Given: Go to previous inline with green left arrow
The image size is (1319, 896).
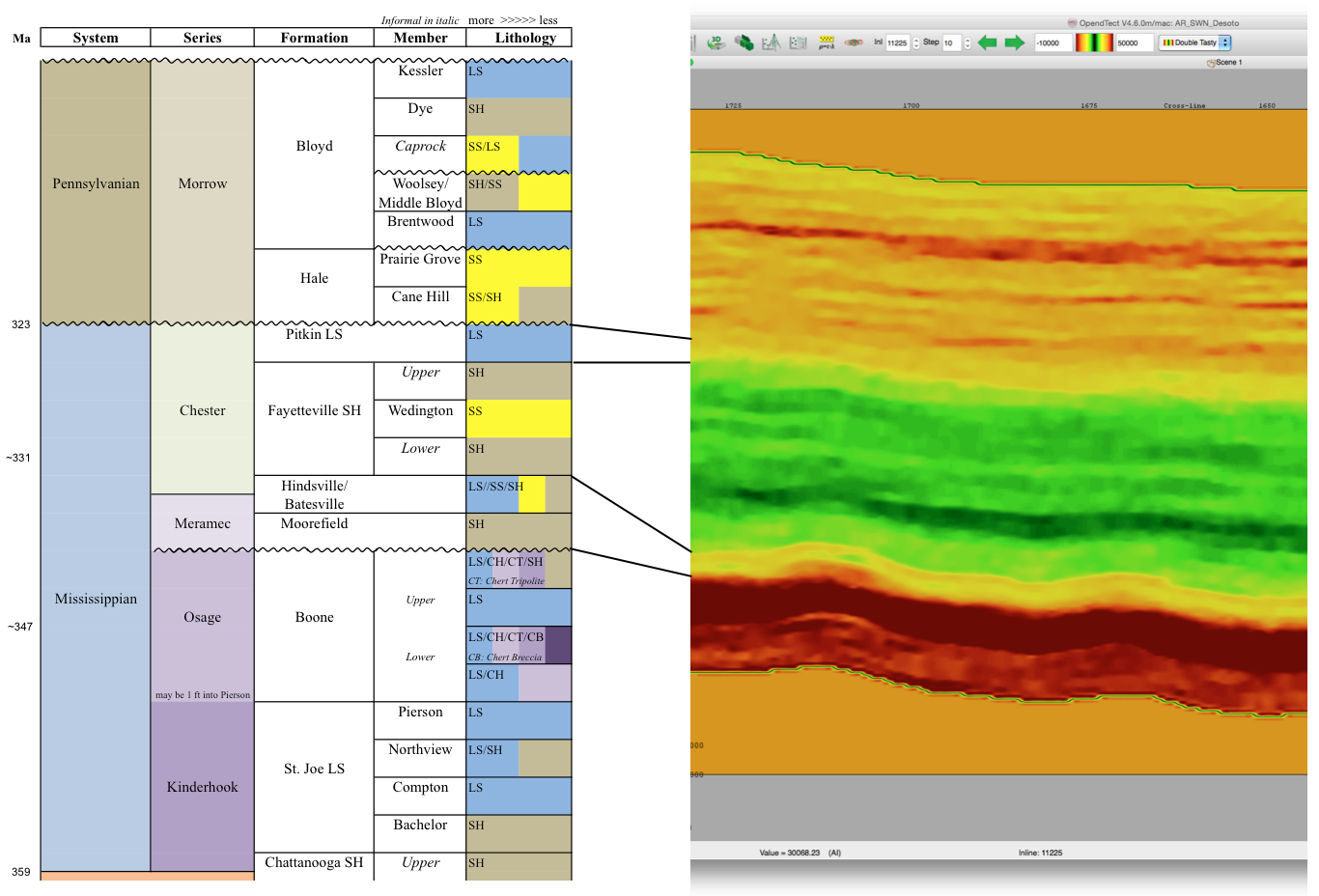Looking at the screenshot, I should point(987,42).
